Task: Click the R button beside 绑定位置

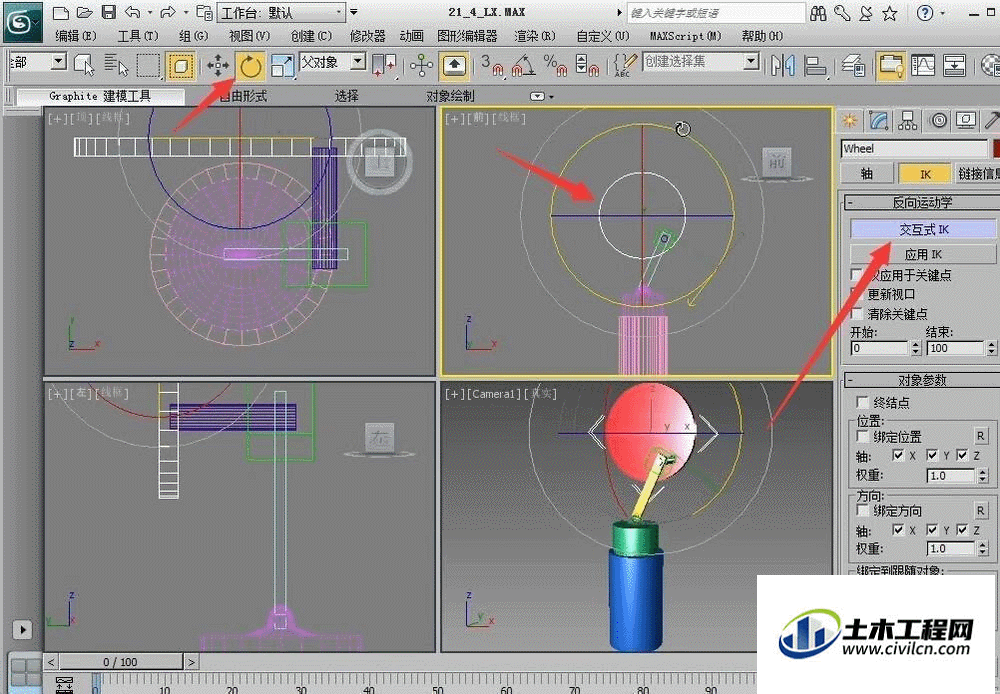Action: [x=980, y=436]
